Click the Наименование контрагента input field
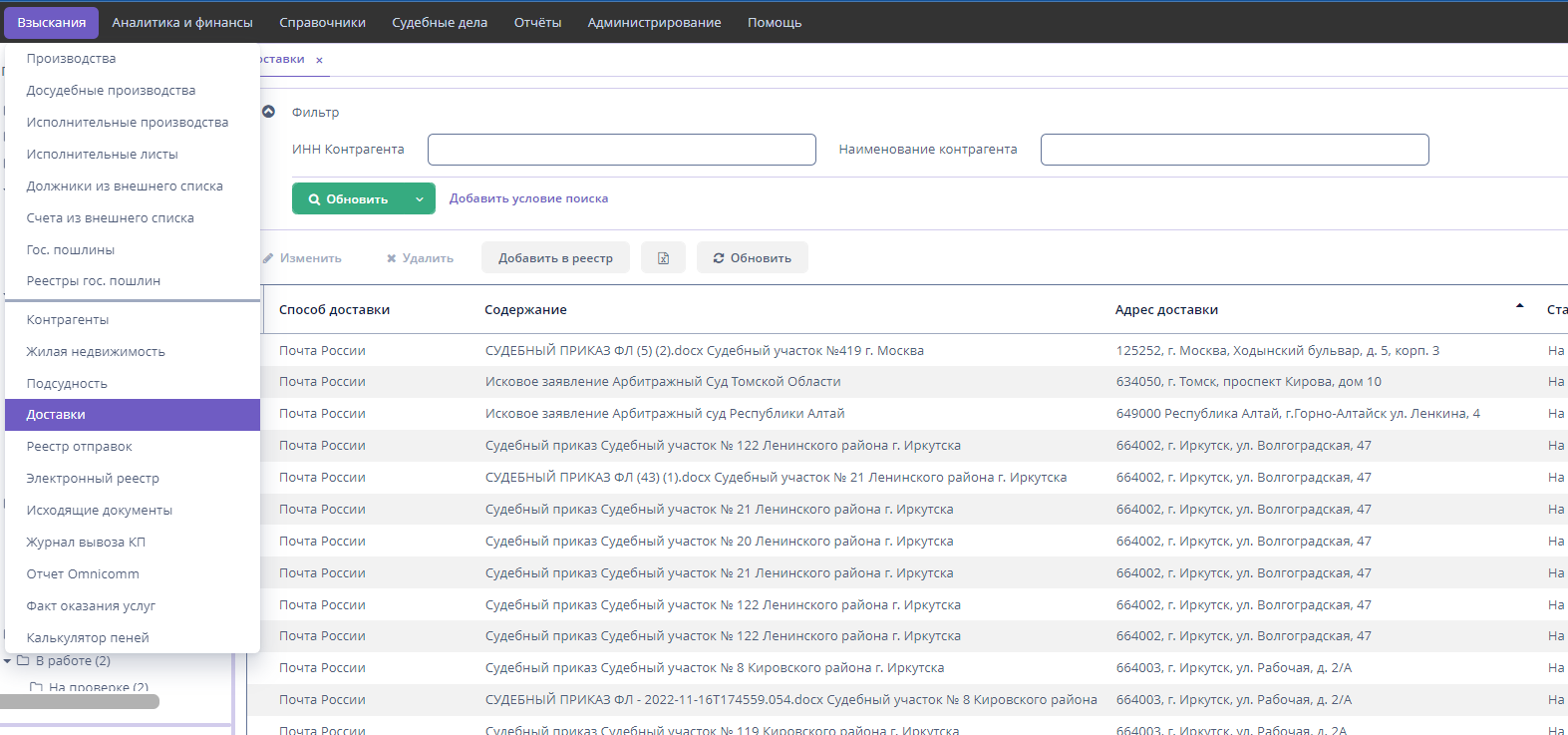 (x=1234, y=150)
